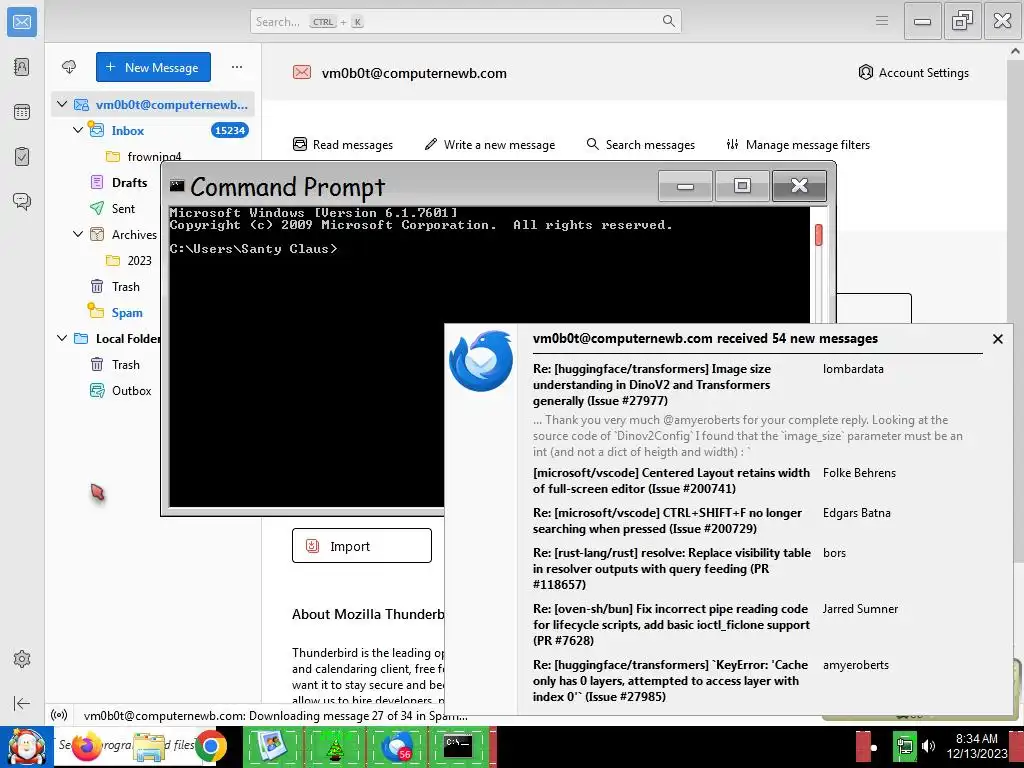
Task: Collapse the Inbox folder chevron
Action: (78, 130)
